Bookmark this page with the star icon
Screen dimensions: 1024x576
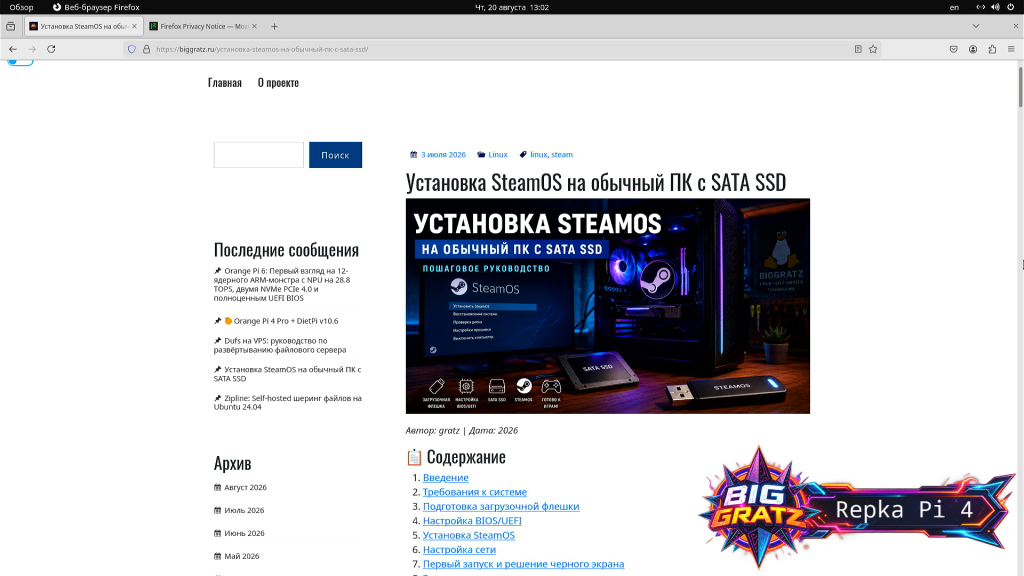(873, 49)
